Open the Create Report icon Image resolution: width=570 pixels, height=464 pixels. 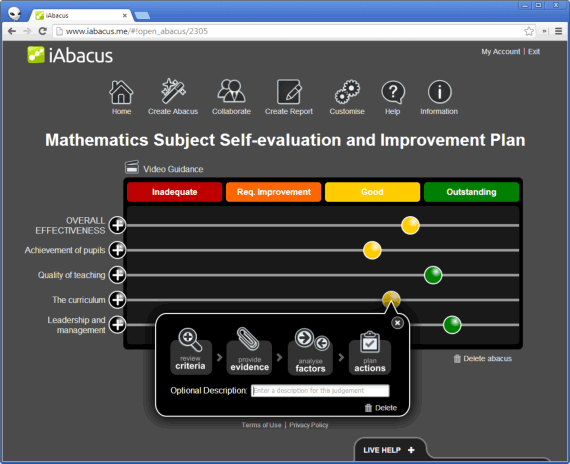click(289, 92)
